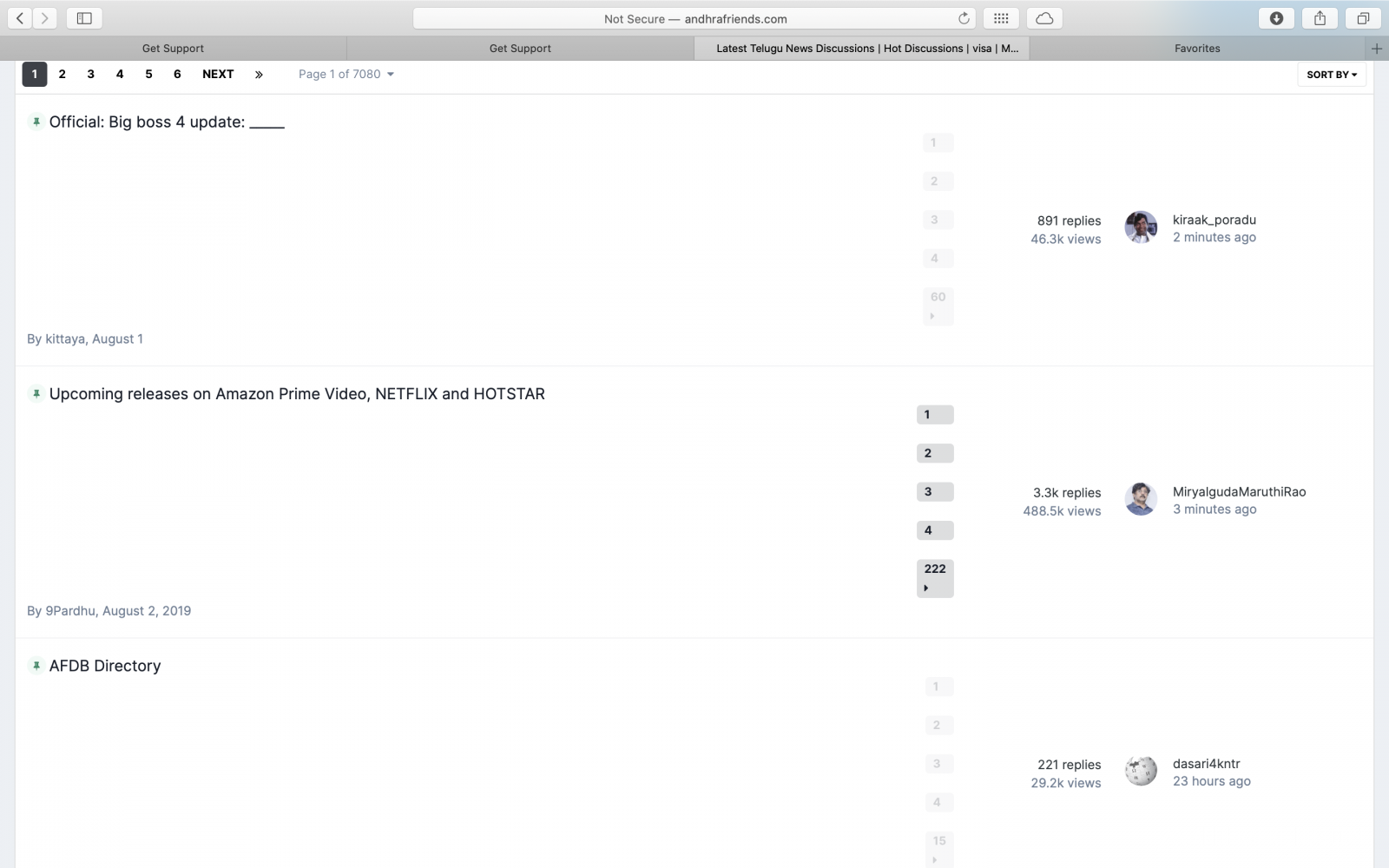Image resolution: width=1389 pixels, height=868 pixels.
Task: Show downloads using the download icon
Action: click(x=1276, y=18)
